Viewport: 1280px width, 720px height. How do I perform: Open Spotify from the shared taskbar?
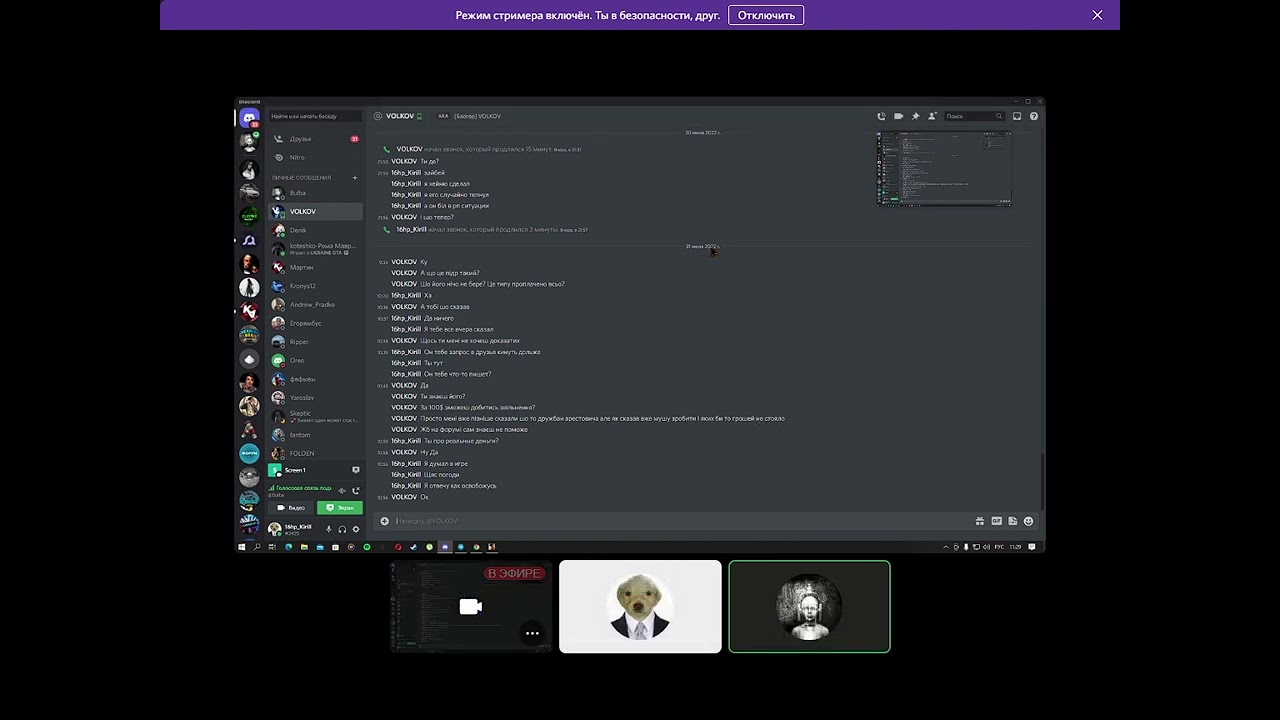367,547
